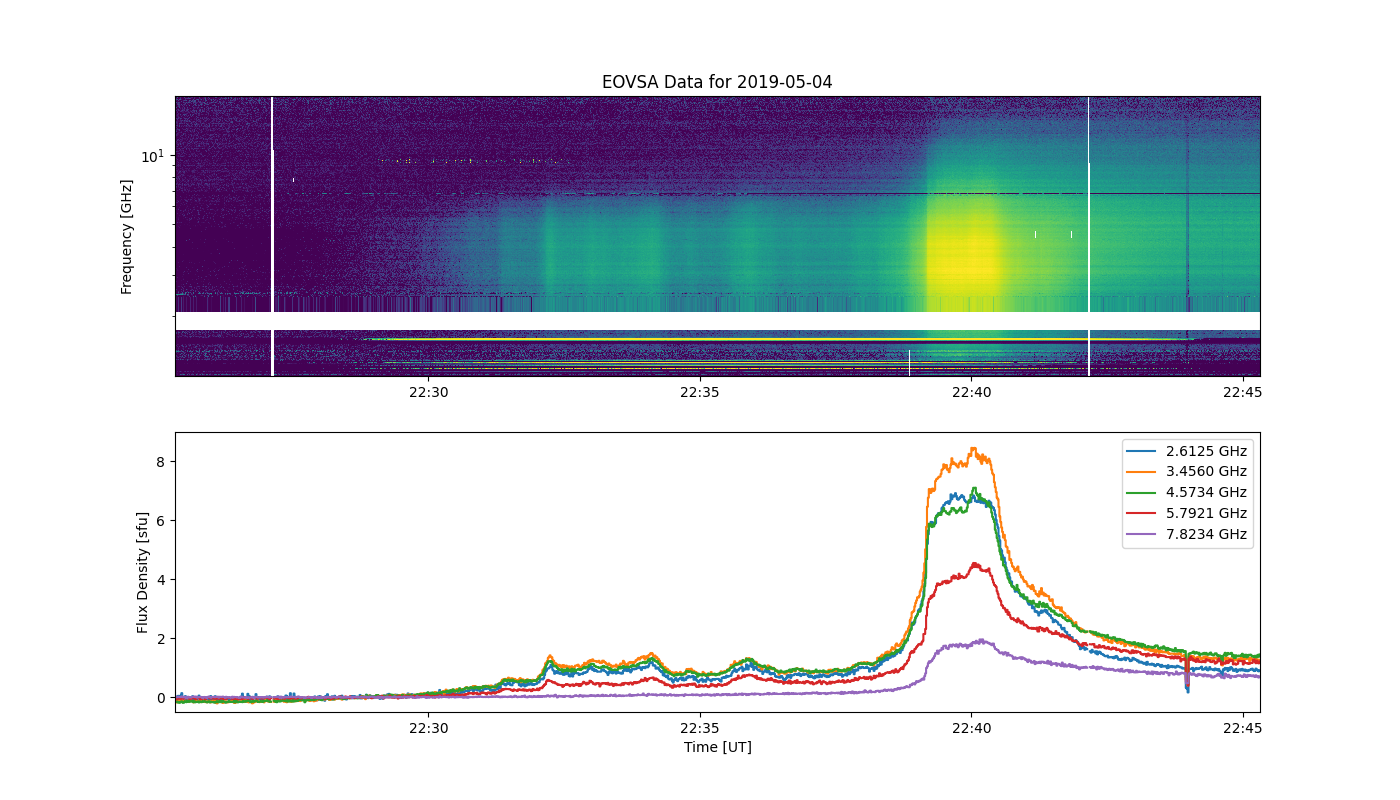Click the 10¹ frequency tick label
This screenshot has height=800, width=1400.
152,156
